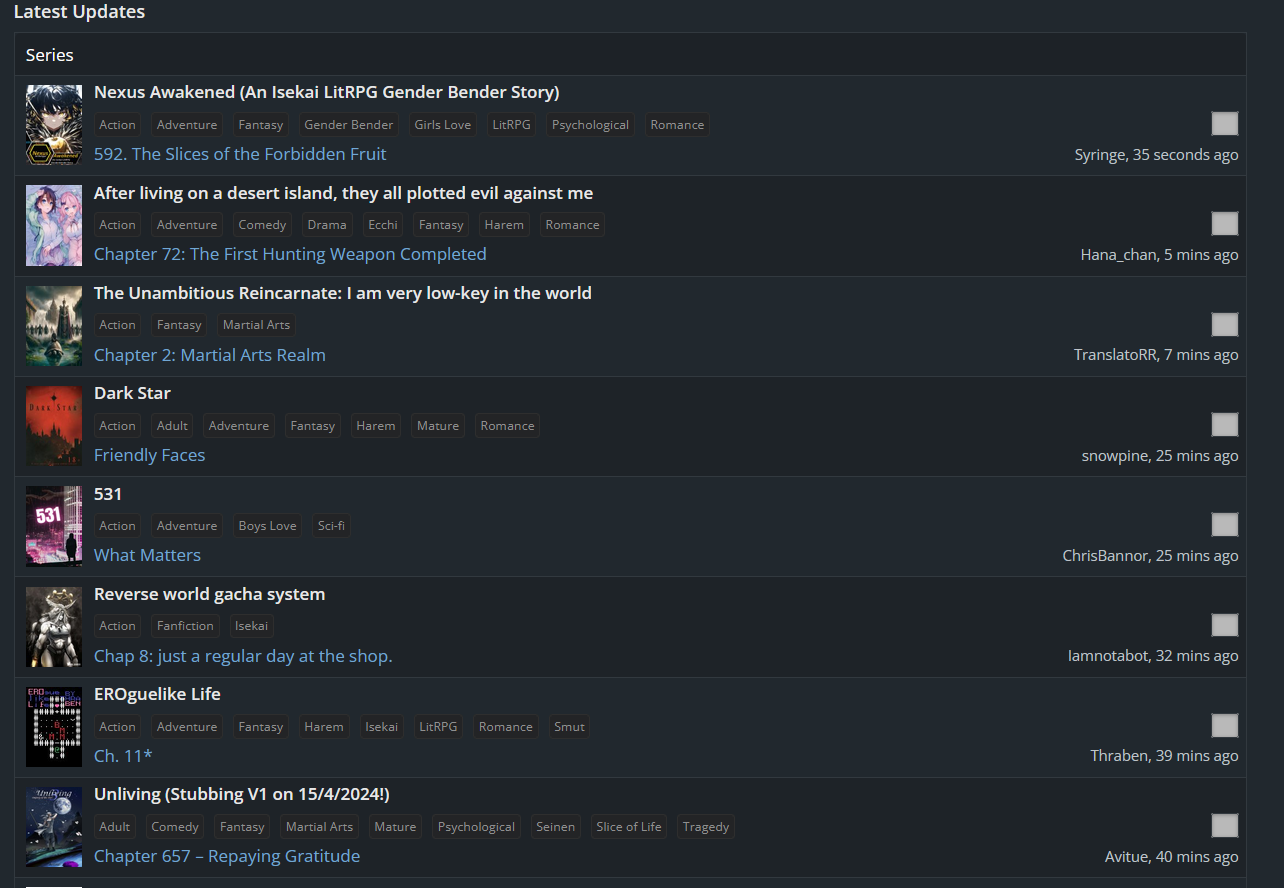The width and height of the screenshot is (1284, 888).
Task: Click the desert island novel cover image
Action: [54, 225]
